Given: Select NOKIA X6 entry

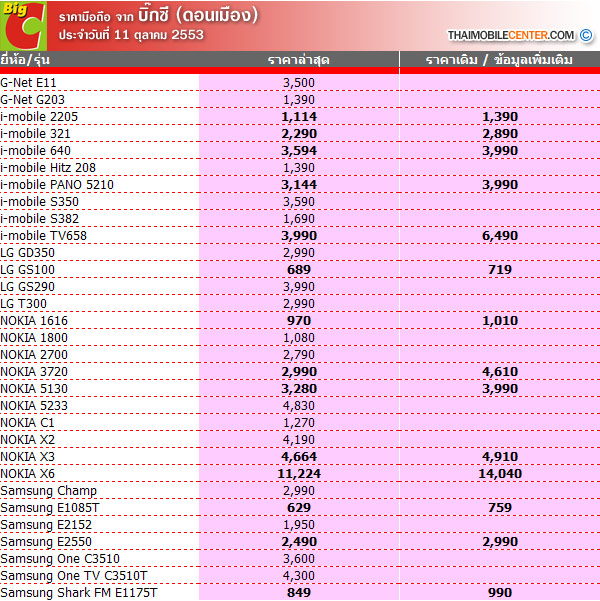Looking at the screenshot, I should coord(28,473).
